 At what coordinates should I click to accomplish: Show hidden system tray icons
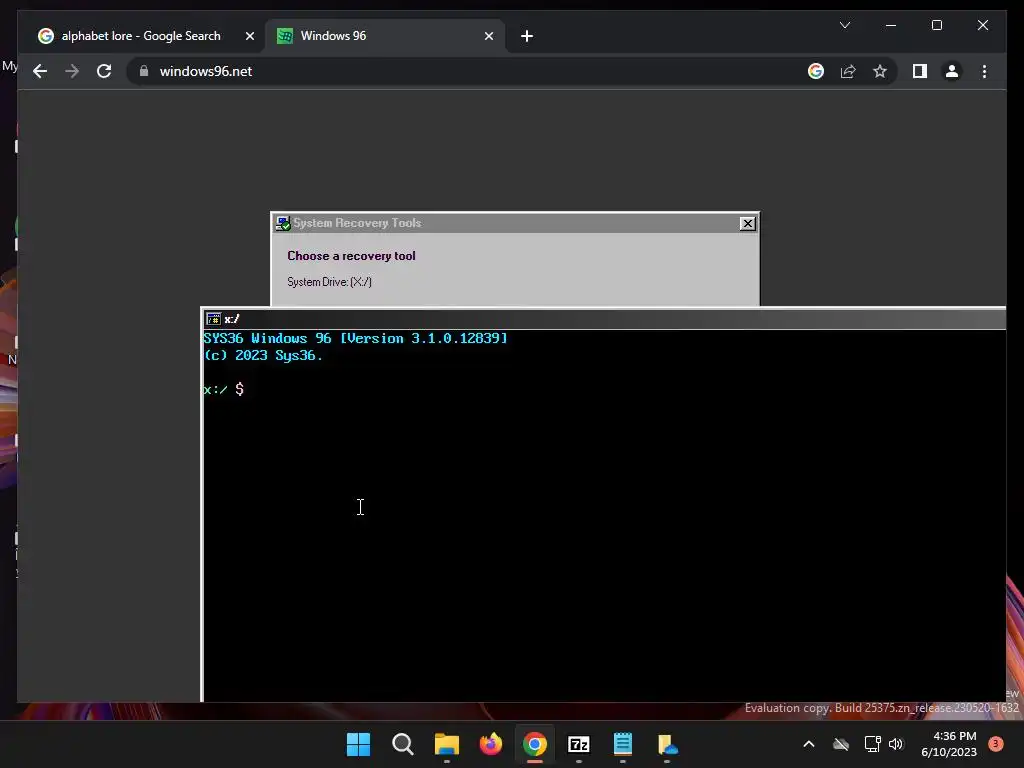(x=808, y=744)
